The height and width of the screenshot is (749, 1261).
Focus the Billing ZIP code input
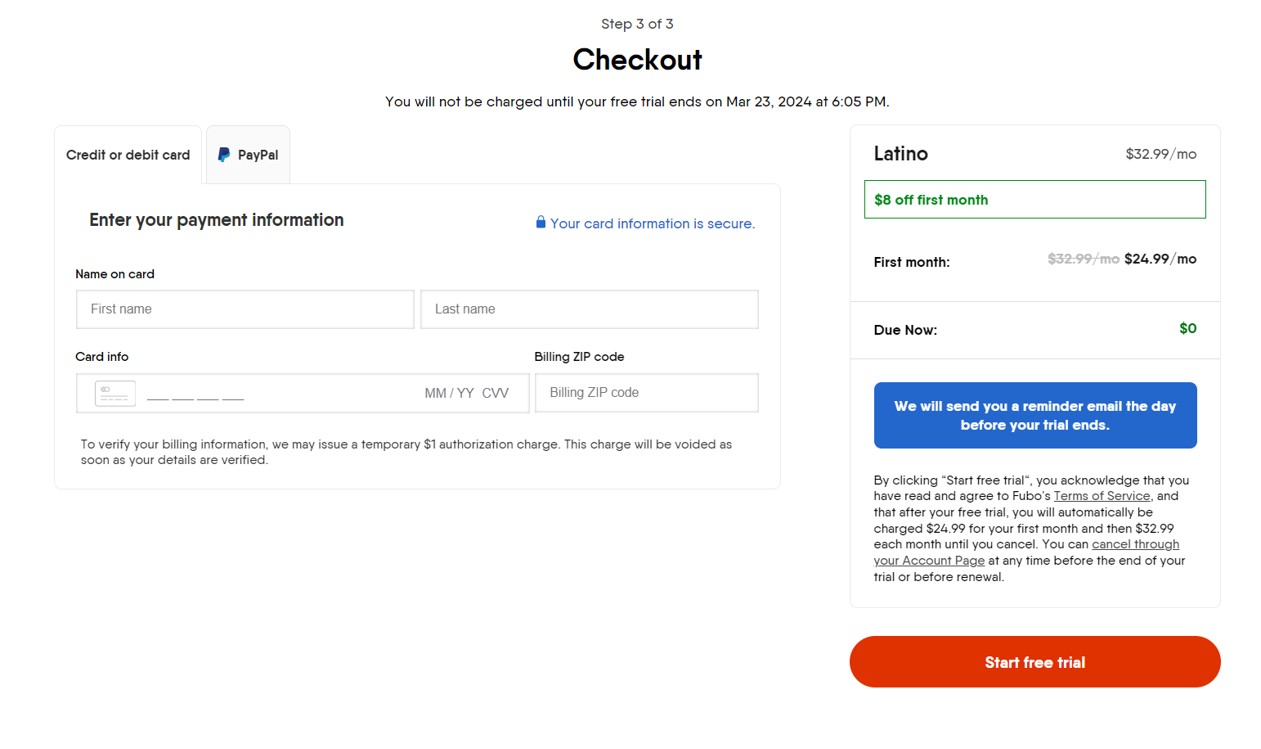[x=646, y=393]
